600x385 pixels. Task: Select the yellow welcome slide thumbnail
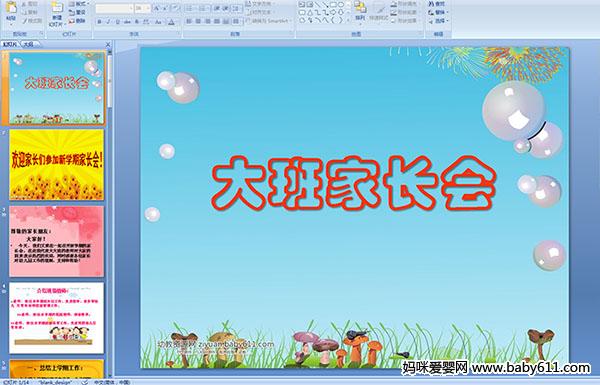57,165
